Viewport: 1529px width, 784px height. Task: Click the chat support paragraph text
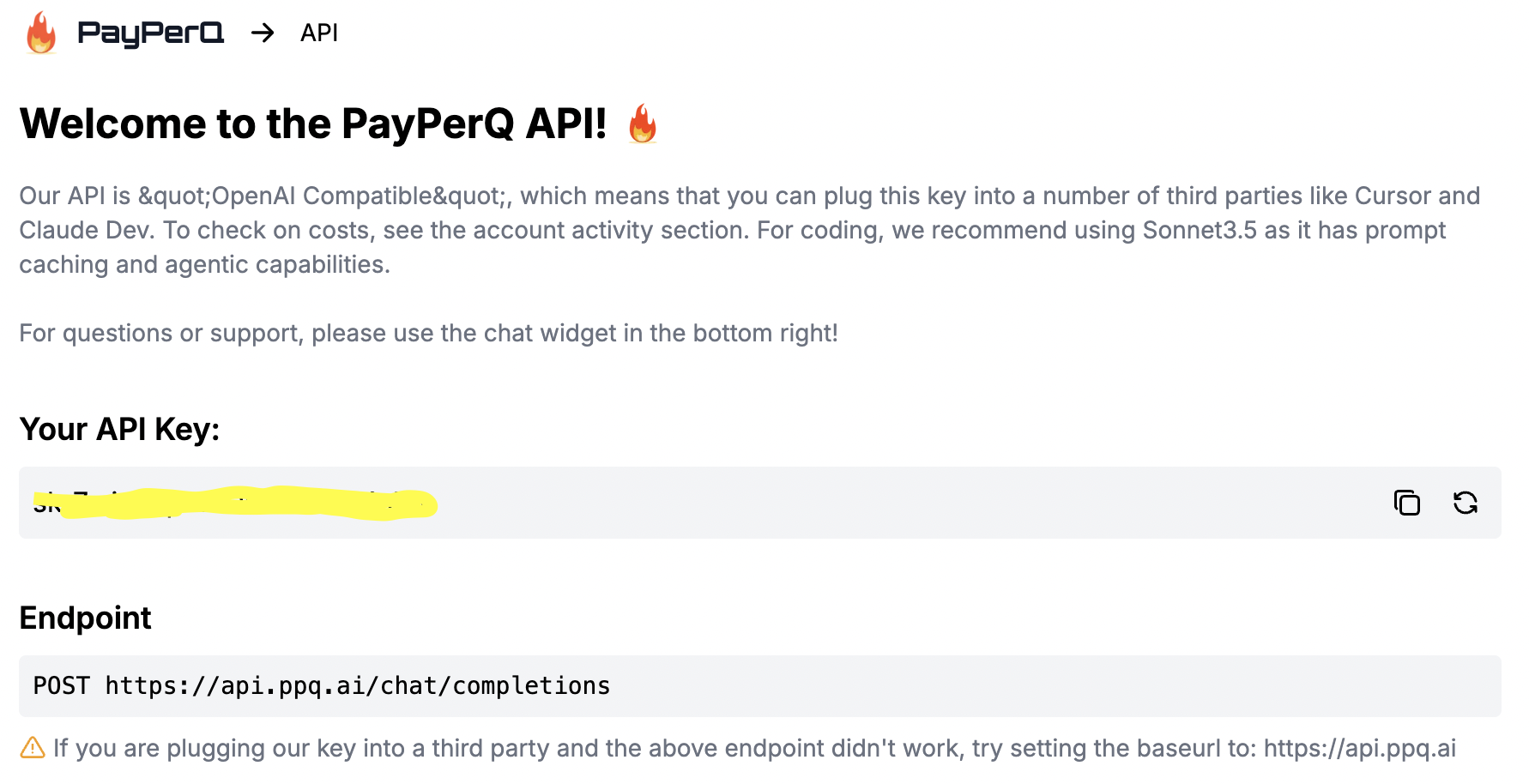pos(429,333)
